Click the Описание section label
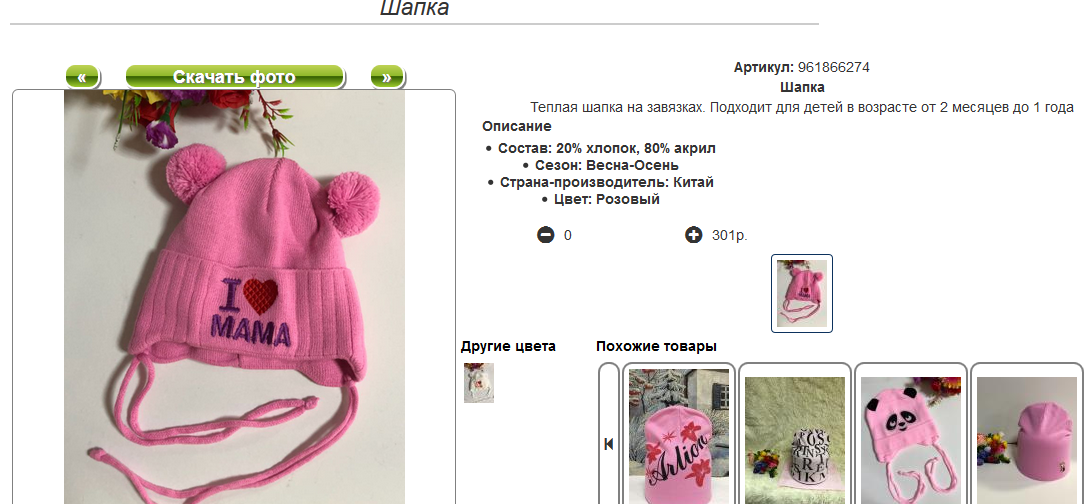This screenshot has width=1084, height=504. 517,127
